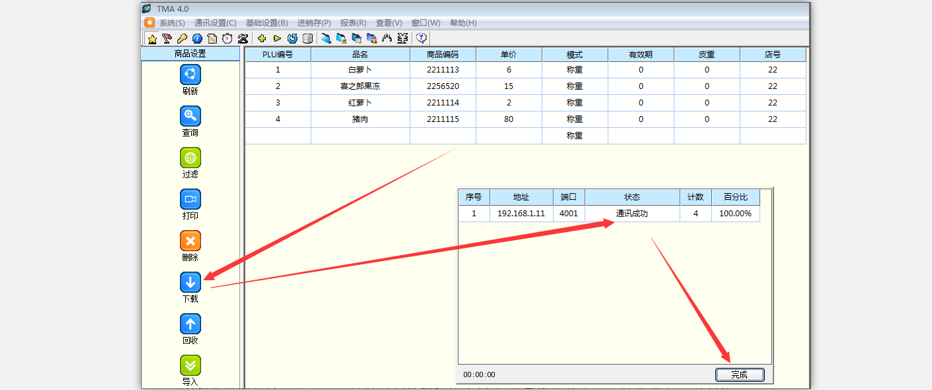932x390 pixels.
Task: Click the red lamp toolbar icon
Action: 167,39
